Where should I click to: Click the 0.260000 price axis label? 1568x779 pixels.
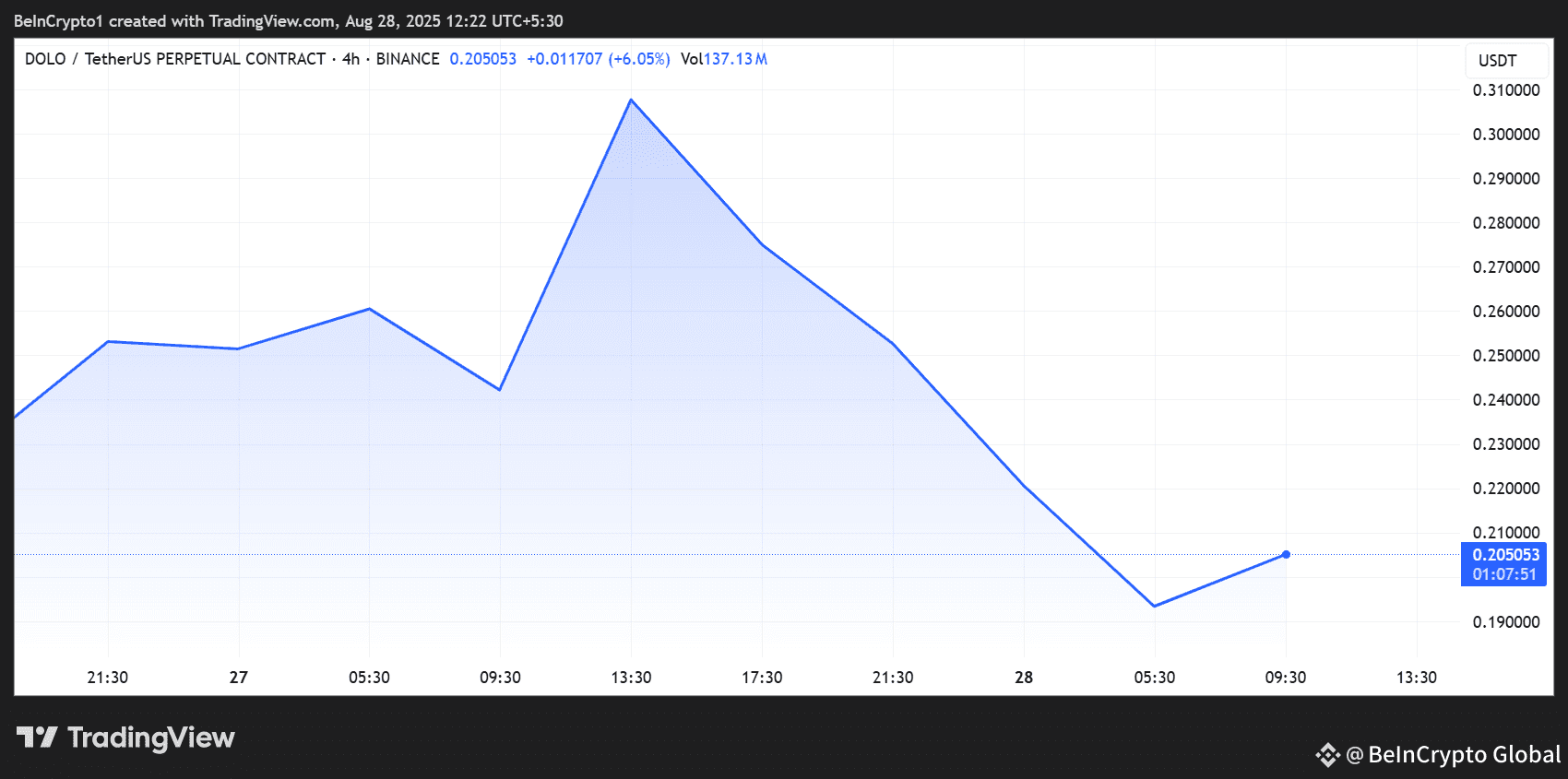(x=1506, y=312)
